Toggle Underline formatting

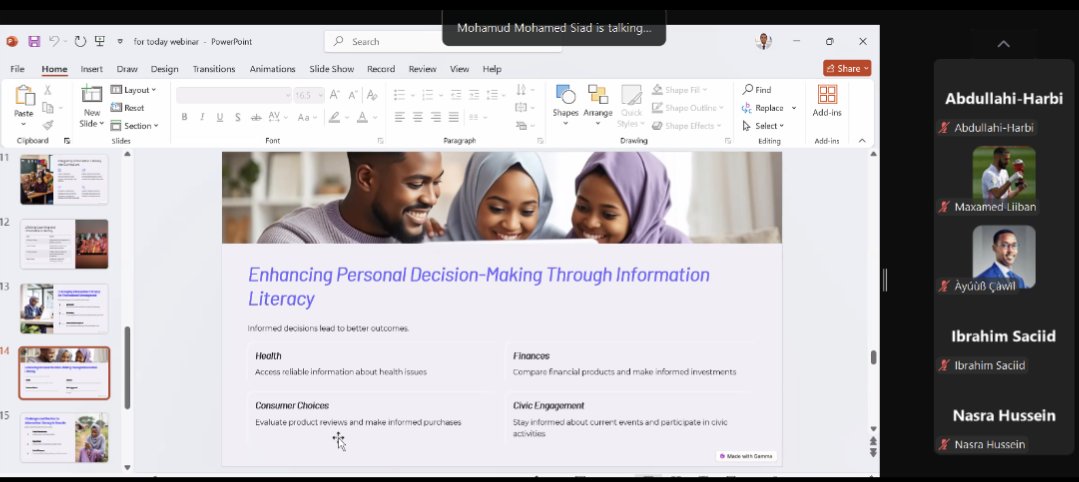[220, 118]
